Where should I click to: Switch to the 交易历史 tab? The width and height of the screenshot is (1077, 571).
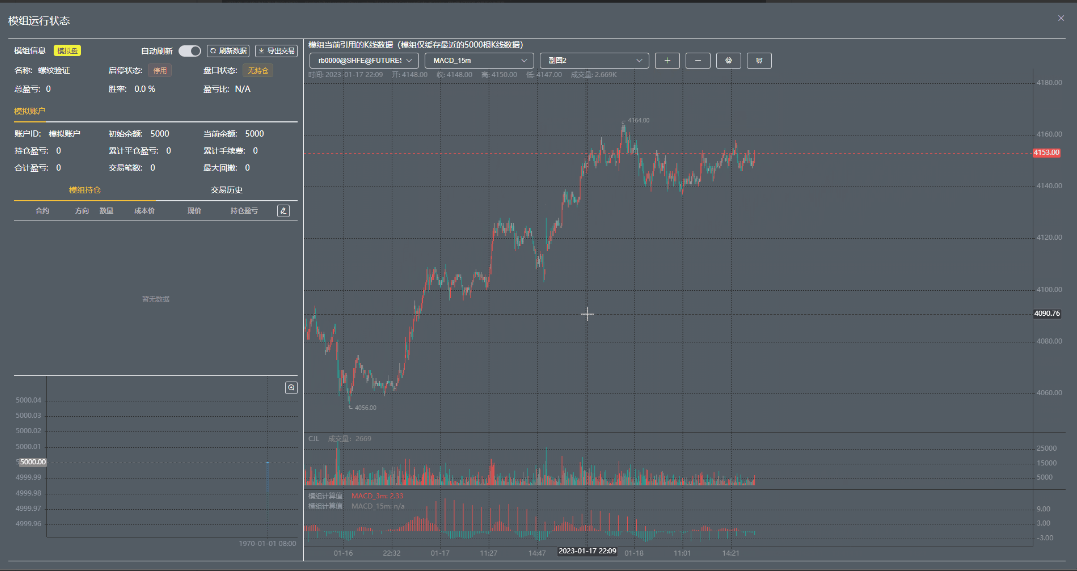[x=227, y=190]
